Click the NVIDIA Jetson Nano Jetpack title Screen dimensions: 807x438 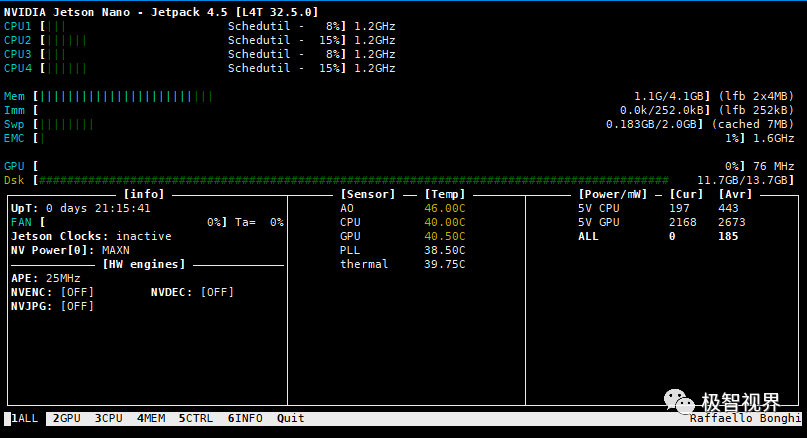pyautogui.click(x=161, y=12)
